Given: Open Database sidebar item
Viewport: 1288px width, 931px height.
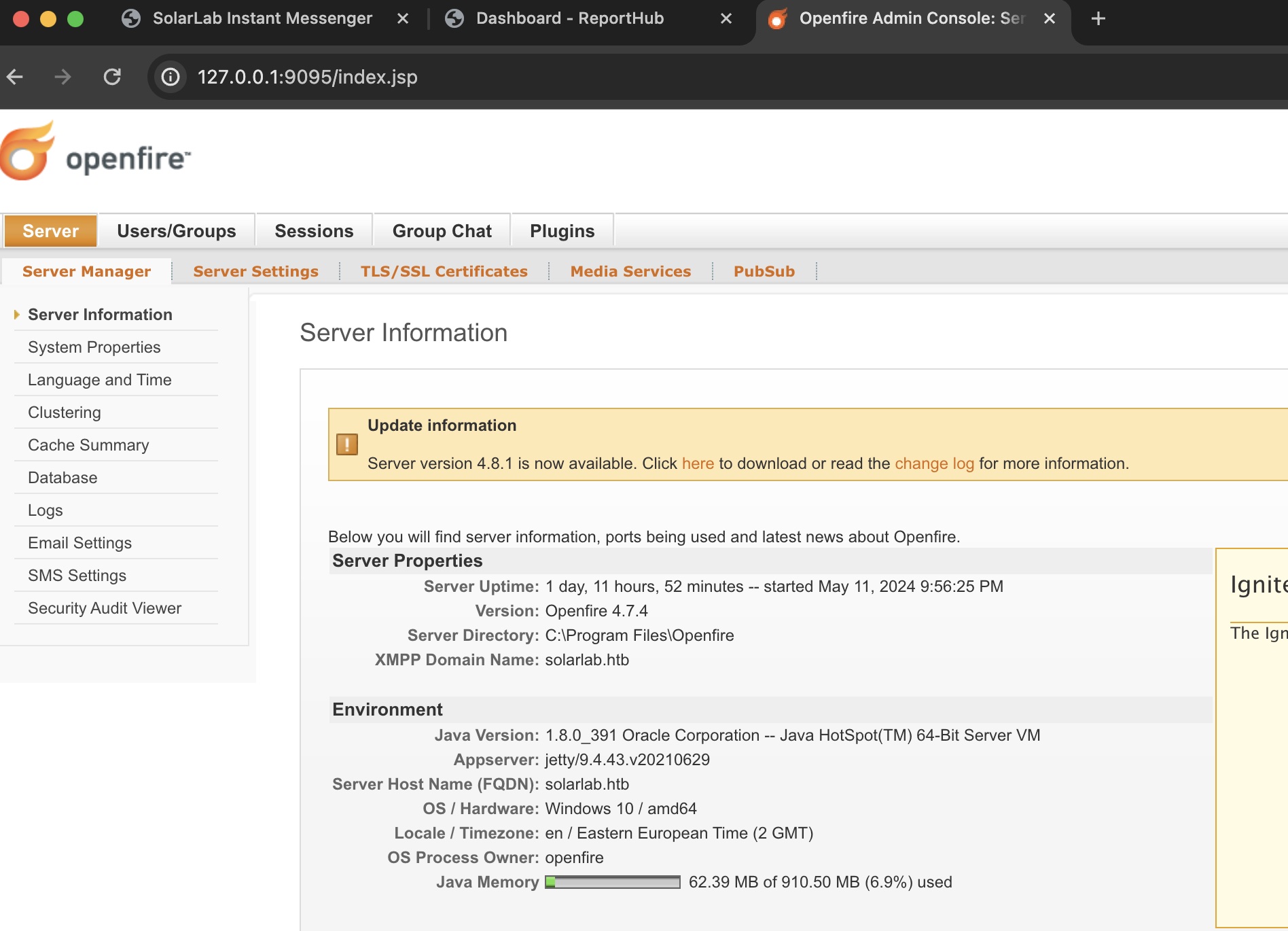Looking at the screenshot, I should (x=62, y=478).
